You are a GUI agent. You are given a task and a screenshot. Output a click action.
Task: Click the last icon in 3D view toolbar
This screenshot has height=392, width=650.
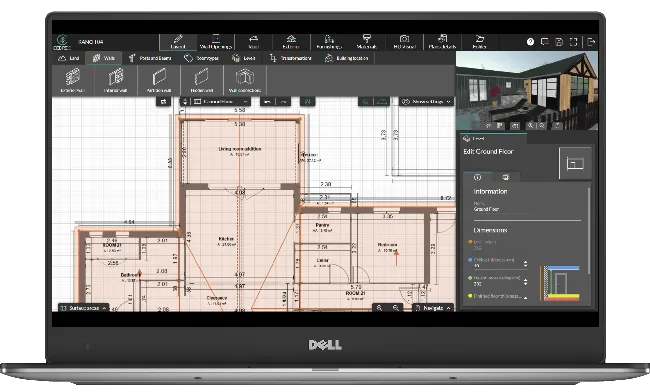(x=558, y=125)
